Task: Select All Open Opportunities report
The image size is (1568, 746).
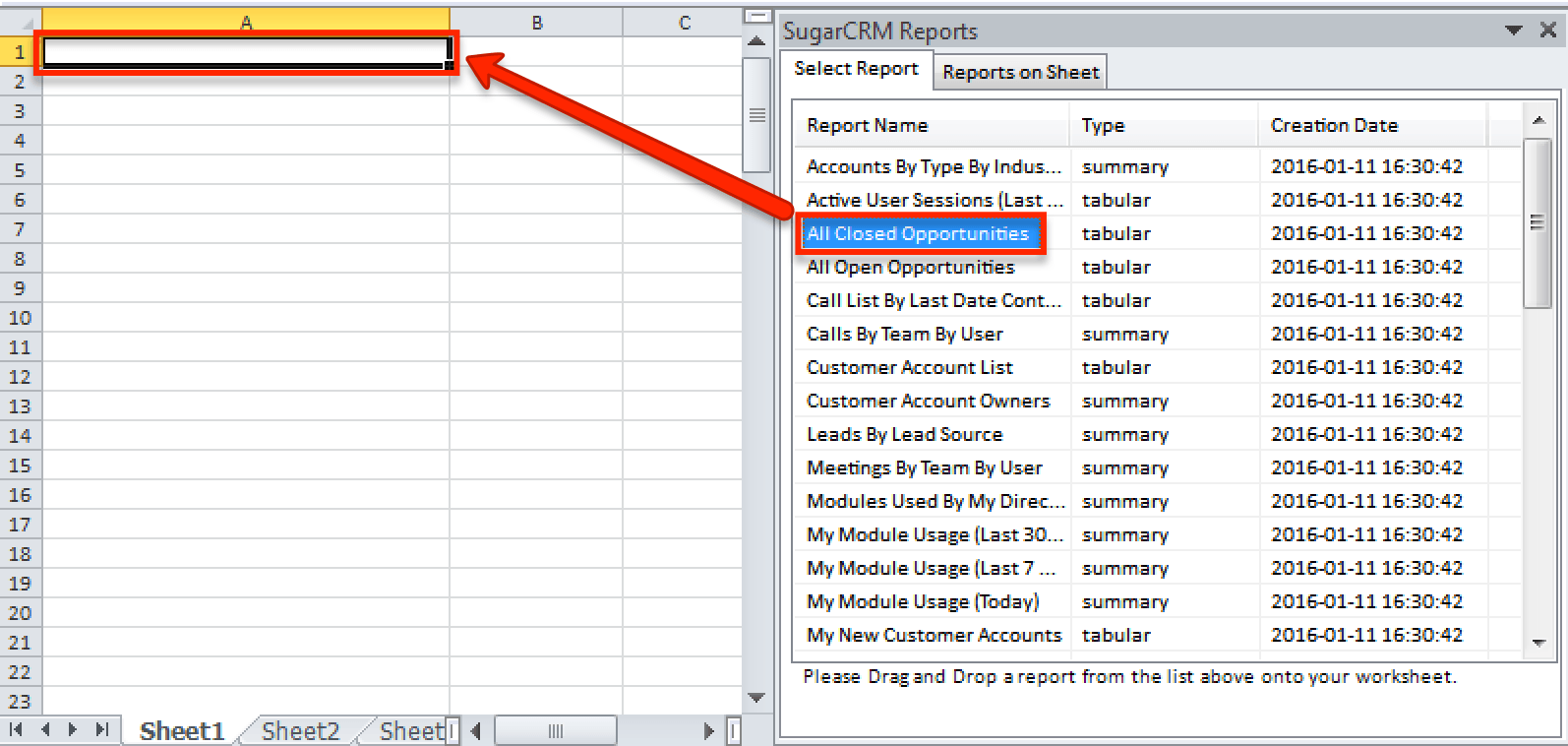Action: click(910, 268)
